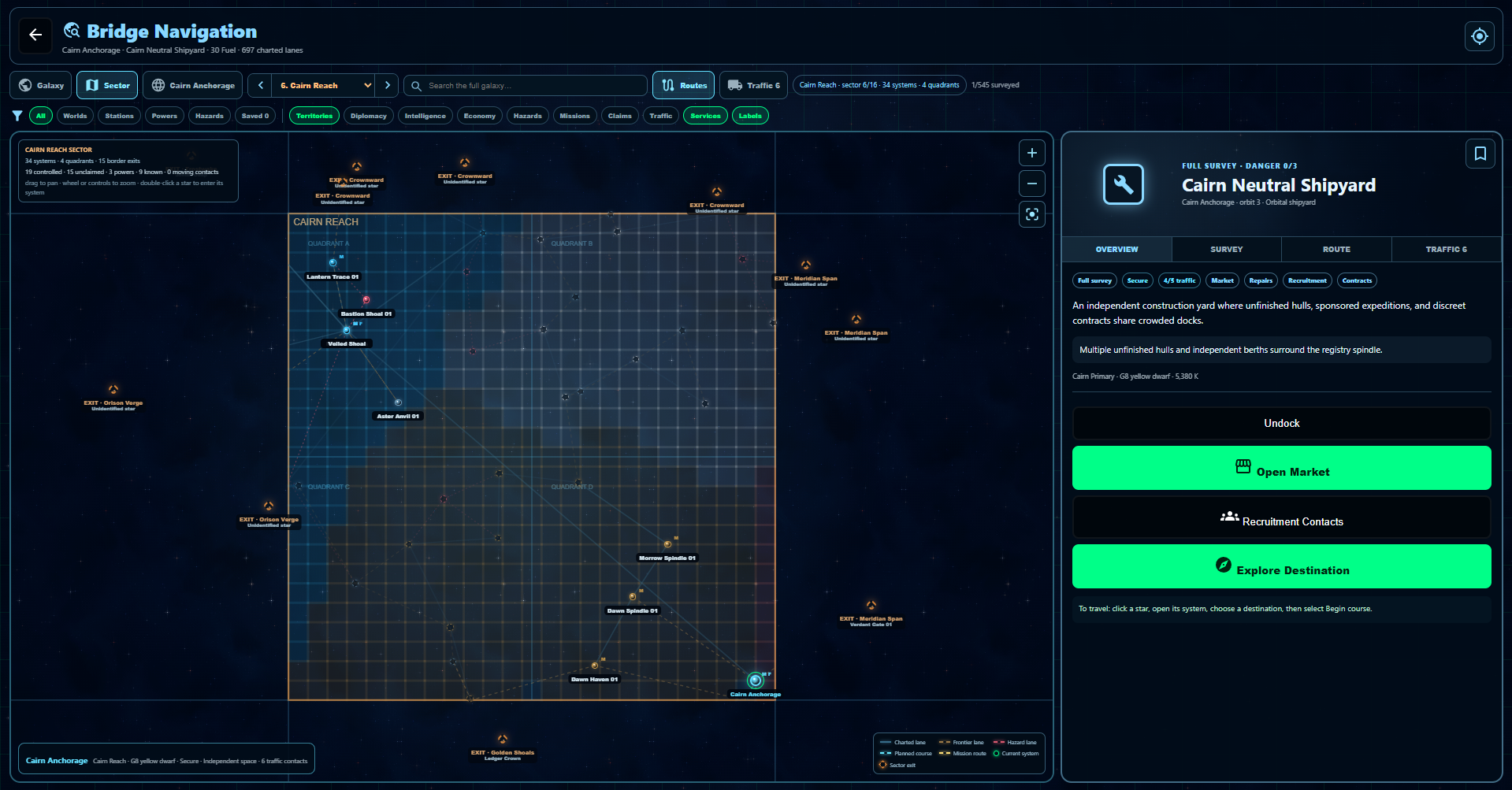The image size is (1512, 790).
Task: Select the Lantern Trace 01 star
Action: tap(332, 262)
